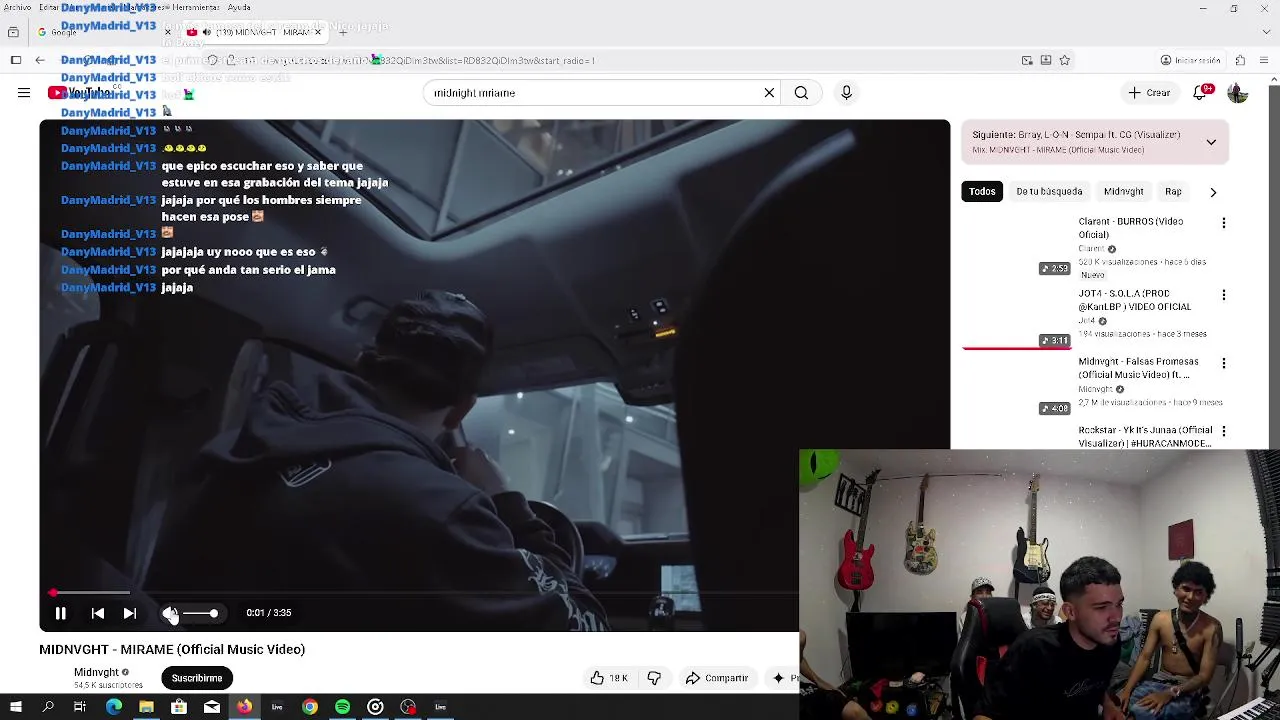Share the video via Compartir

coord(716,678)
